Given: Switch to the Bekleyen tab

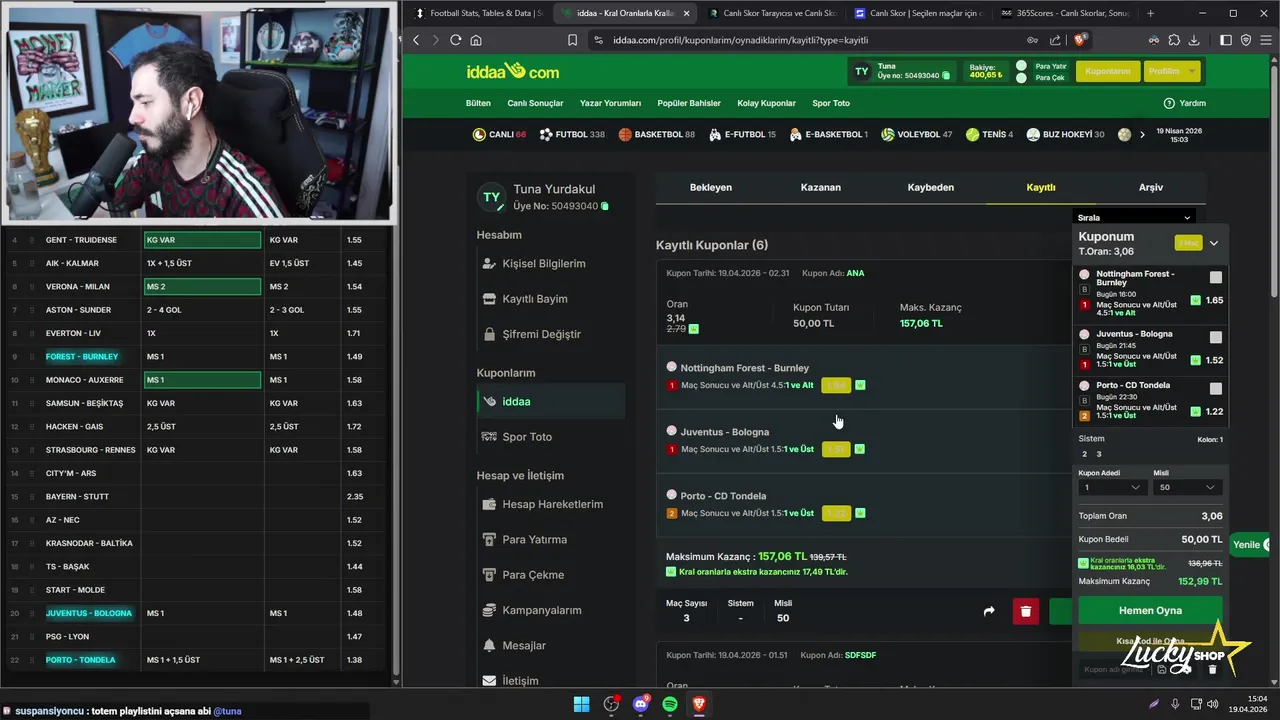Looking at the screenshot, I should (x=711, y=187).
